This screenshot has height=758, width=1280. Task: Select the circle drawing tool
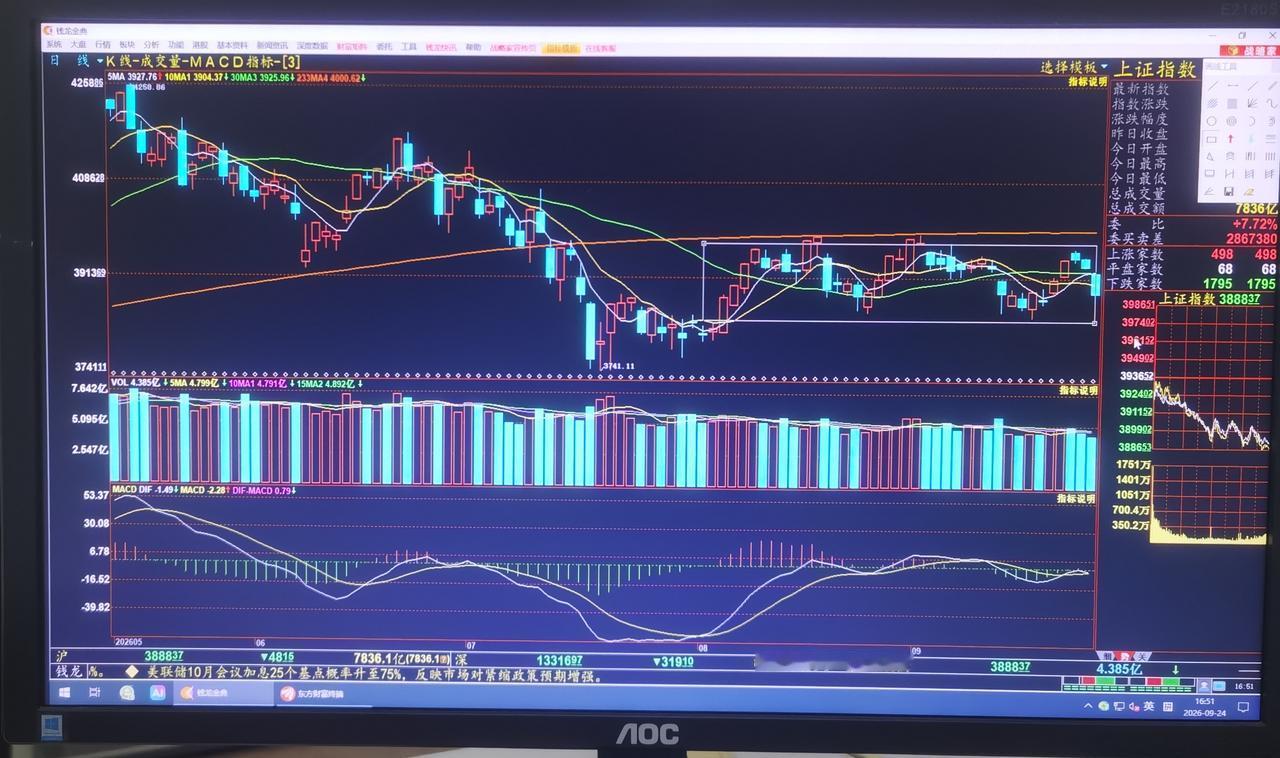click(x=1212, y=121)
